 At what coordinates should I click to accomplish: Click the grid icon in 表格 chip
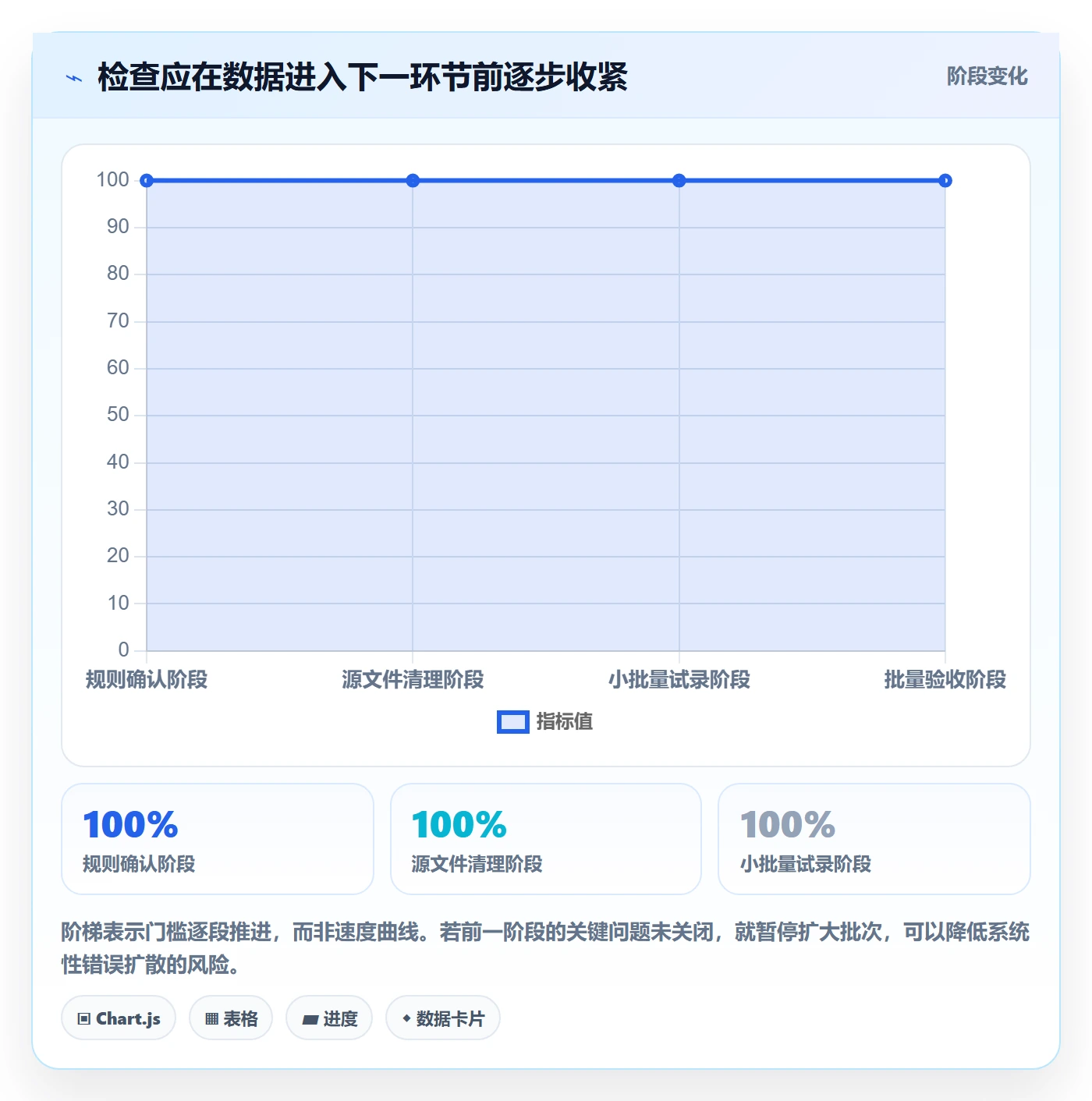pos(211,1019)
